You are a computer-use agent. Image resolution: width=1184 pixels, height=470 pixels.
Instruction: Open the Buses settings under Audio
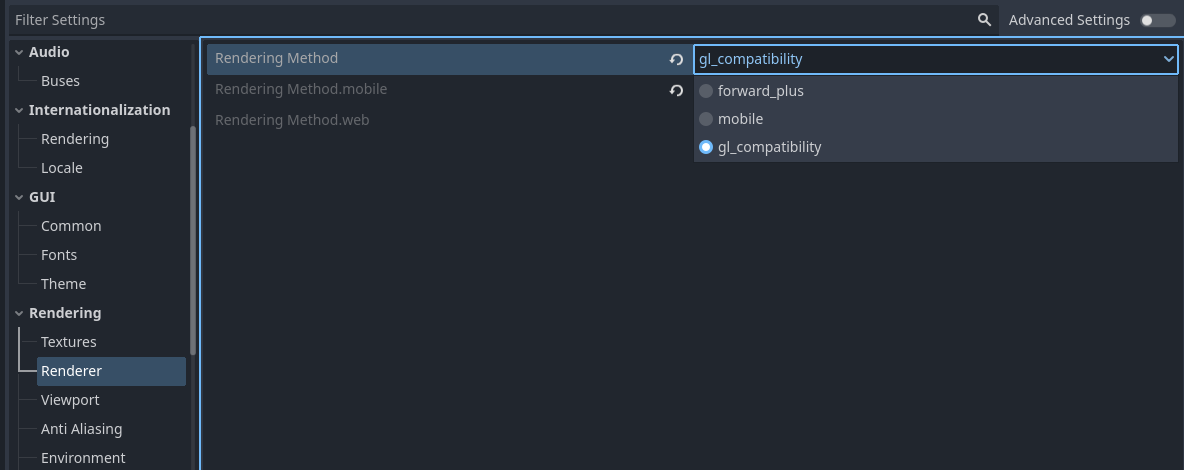coord(60,81)
